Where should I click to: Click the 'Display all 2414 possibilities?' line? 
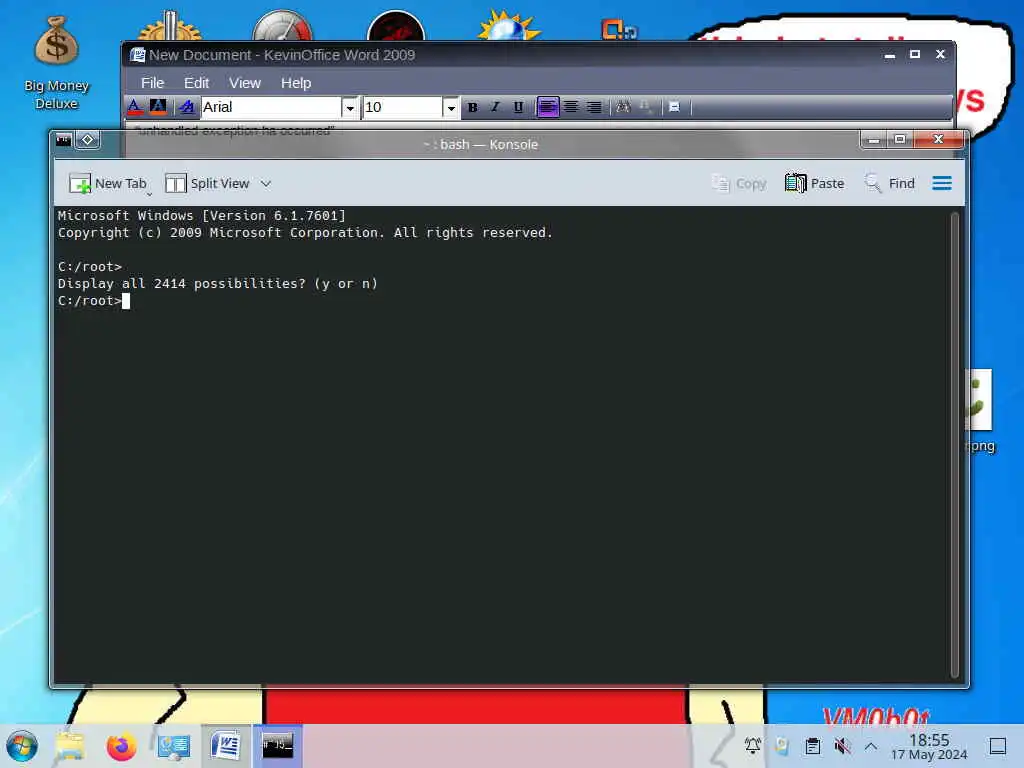(217, 283)
